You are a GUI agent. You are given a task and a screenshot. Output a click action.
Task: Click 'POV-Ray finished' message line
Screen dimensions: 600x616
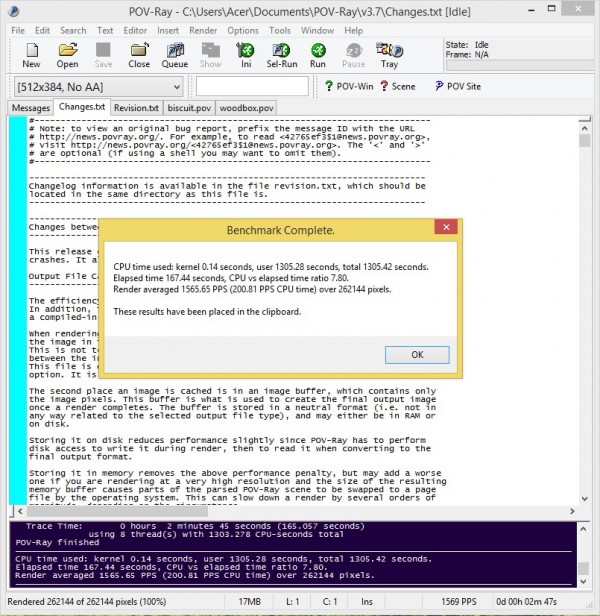57,543
